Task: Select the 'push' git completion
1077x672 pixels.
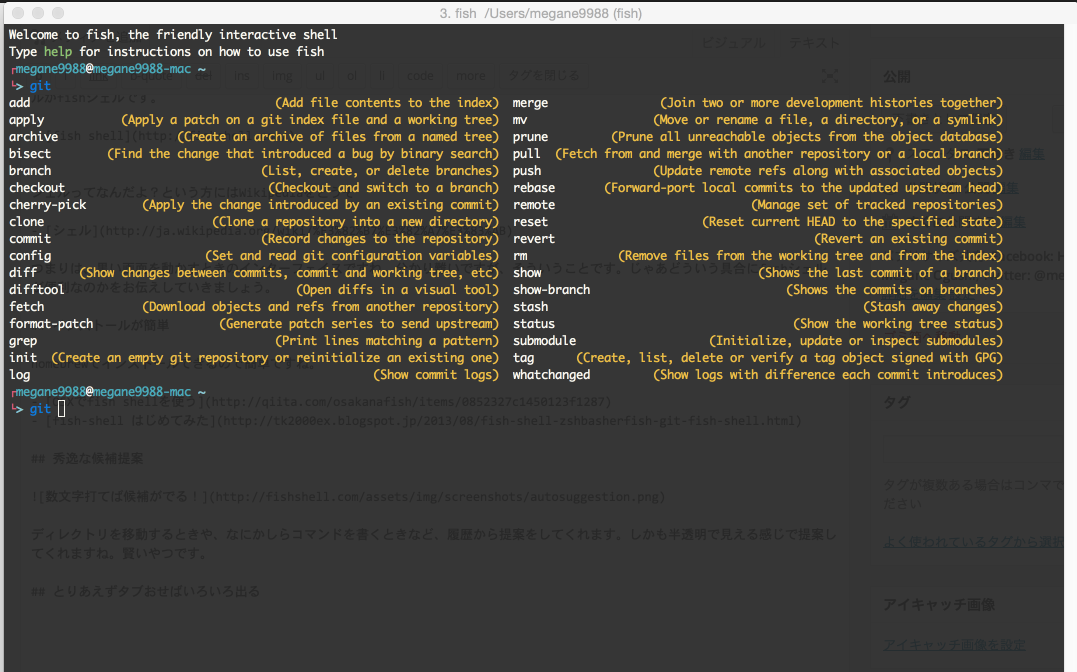Action: pos(526,171)
